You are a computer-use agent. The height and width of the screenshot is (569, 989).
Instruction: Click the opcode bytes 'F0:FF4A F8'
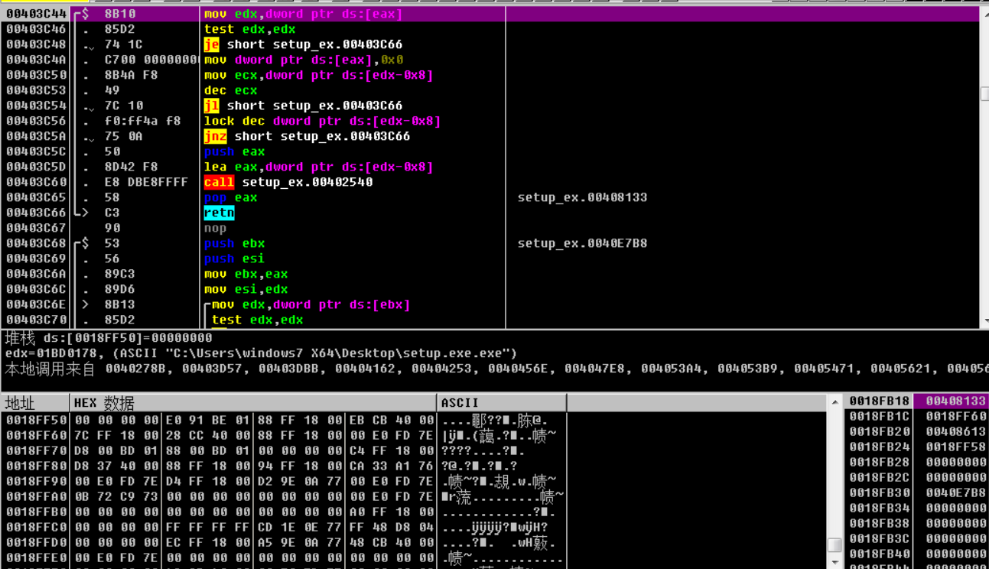[x=143, y=121]
